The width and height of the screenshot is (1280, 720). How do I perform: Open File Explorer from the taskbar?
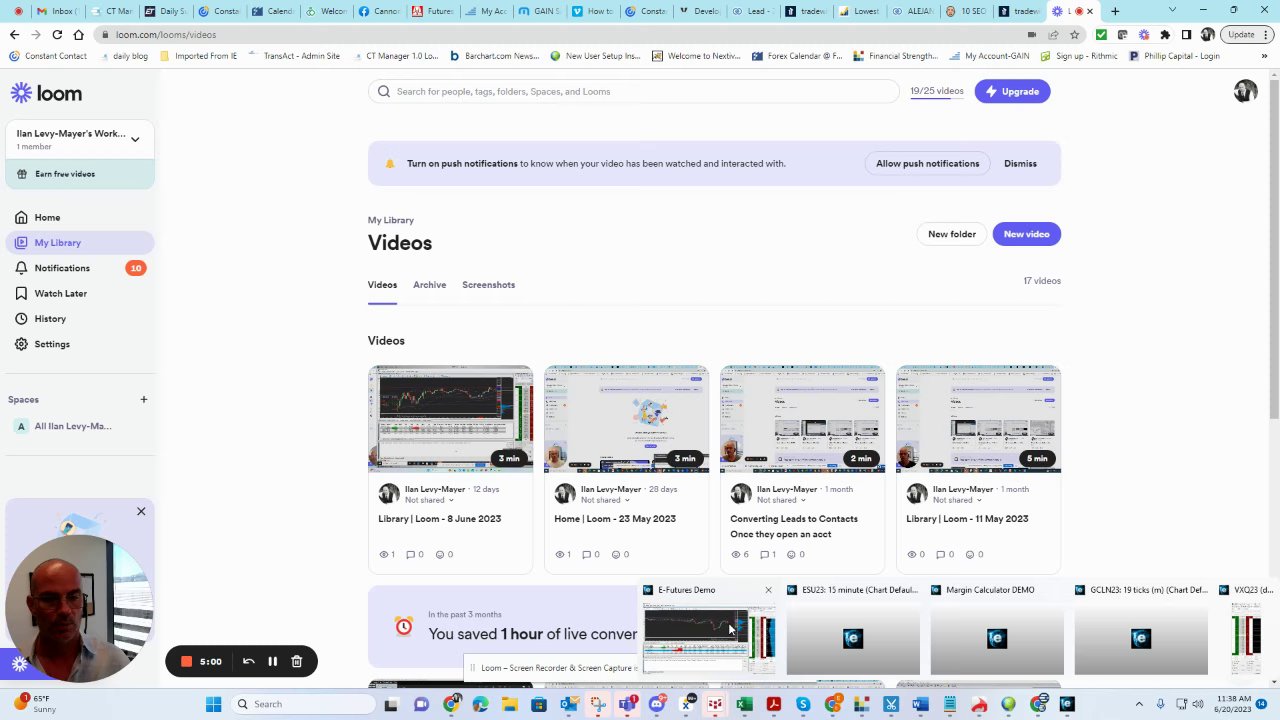(x=510, y=704)
